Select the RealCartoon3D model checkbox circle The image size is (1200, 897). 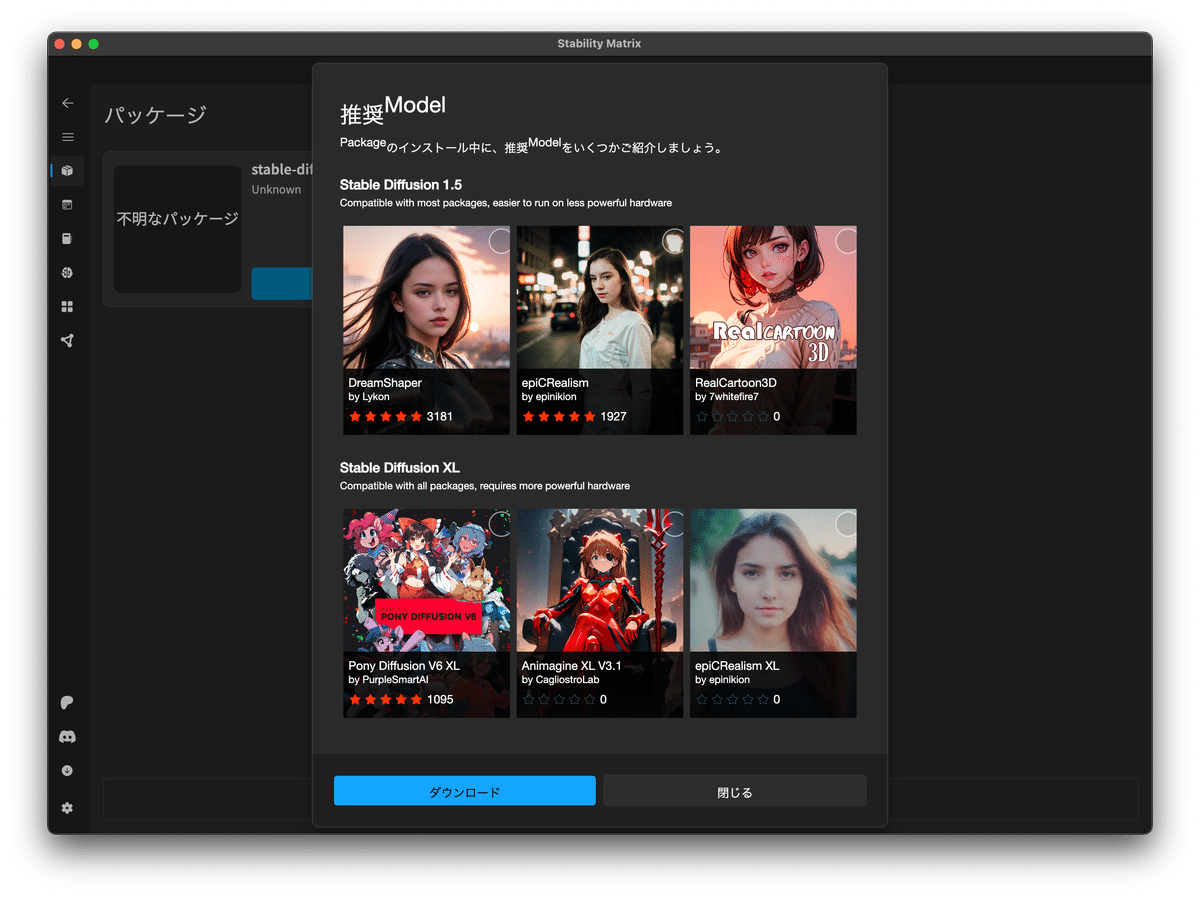pyautogui.click(x=846, y=241)
